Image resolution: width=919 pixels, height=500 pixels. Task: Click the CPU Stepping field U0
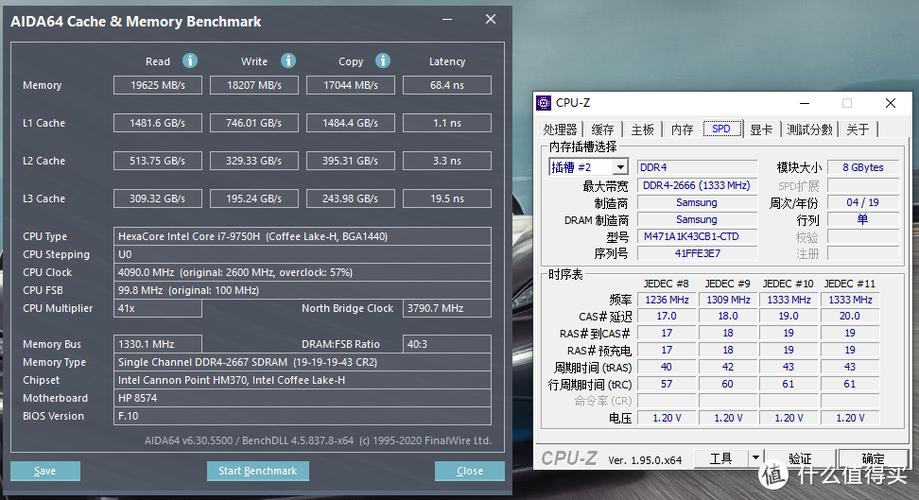[302, 254]
